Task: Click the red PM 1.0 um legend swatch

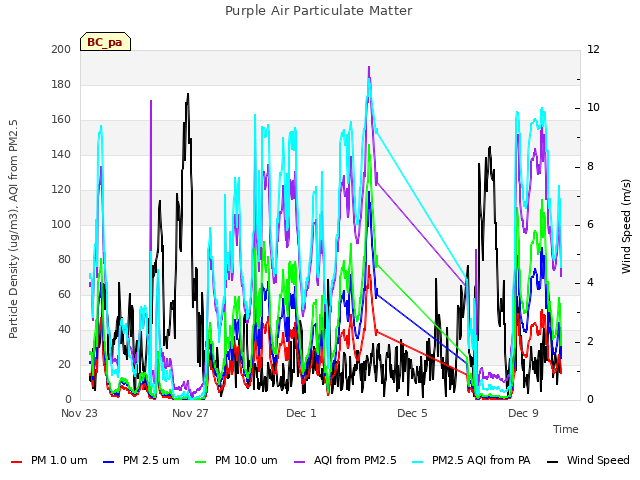Action: pos(16,462)
